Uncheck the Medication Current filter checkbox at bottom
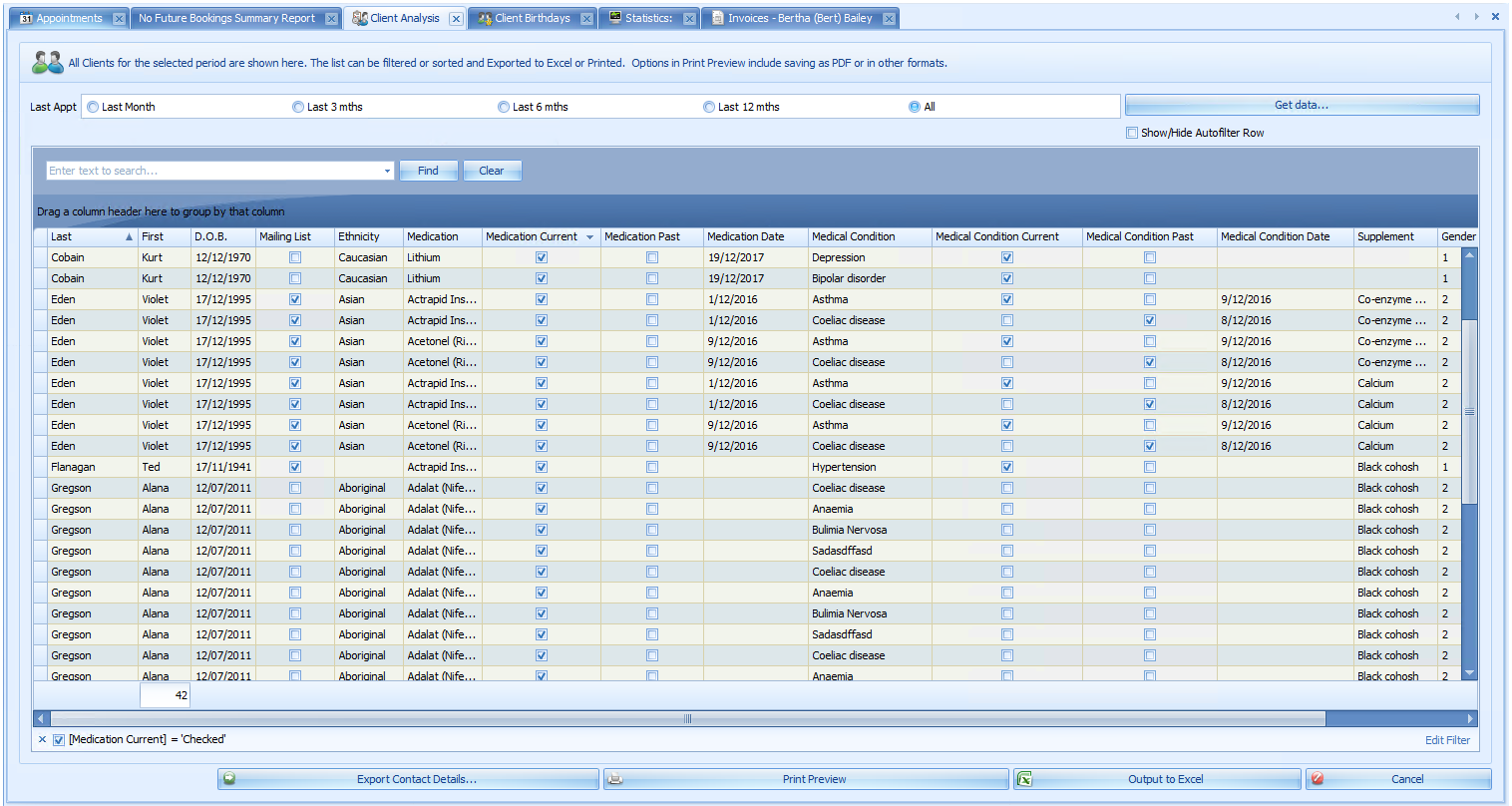The image size is (1512, 806). (x=59, y=739)
